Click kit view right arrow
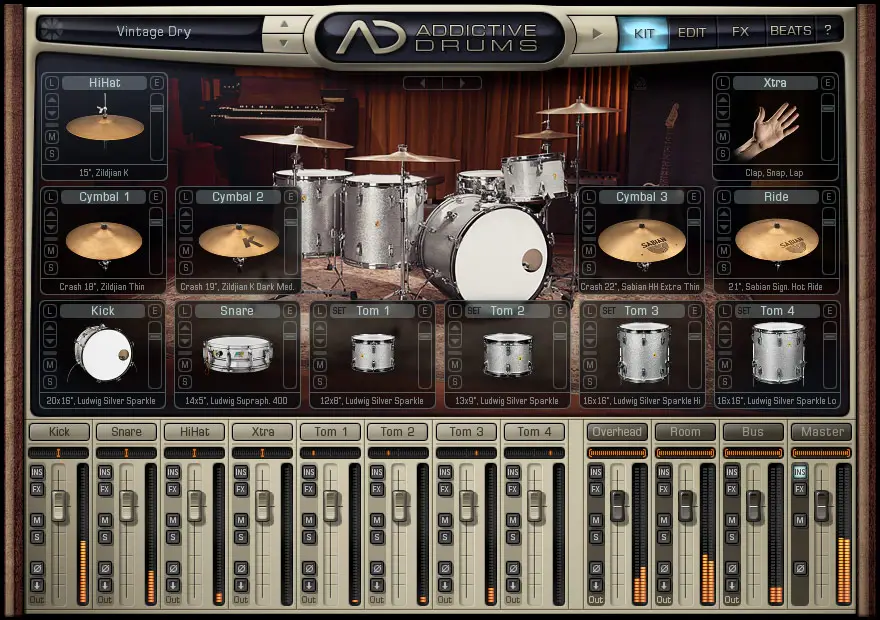This screenshot has height=620, width=880. click(462, 83)
